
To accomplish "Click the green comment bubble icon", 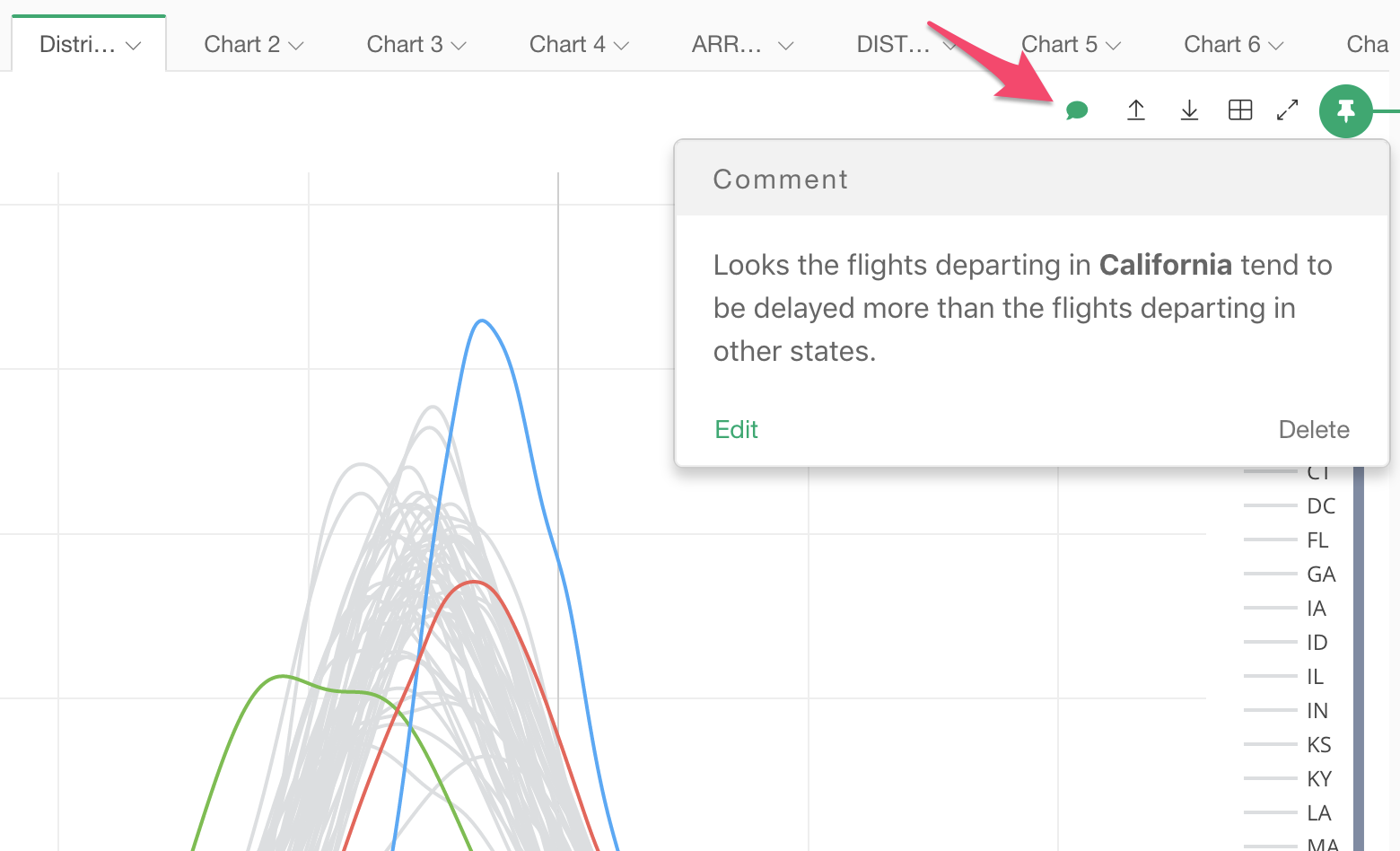I will (x=1077, y=110).
